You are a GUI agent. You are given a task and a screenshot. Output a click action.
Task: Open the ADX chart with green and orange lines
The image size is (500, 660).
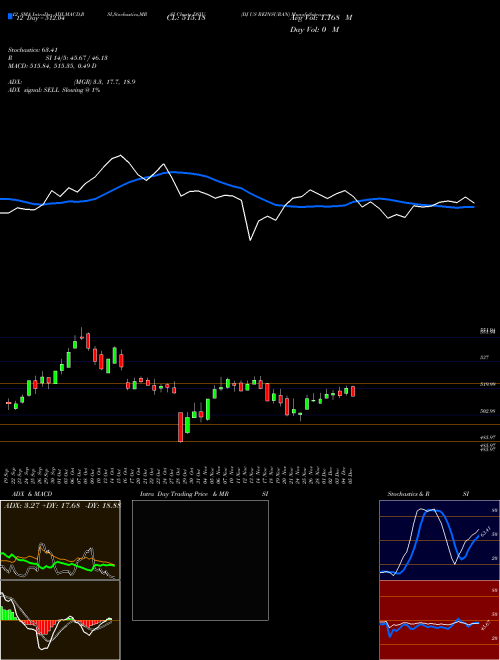[x=60, y=540]
